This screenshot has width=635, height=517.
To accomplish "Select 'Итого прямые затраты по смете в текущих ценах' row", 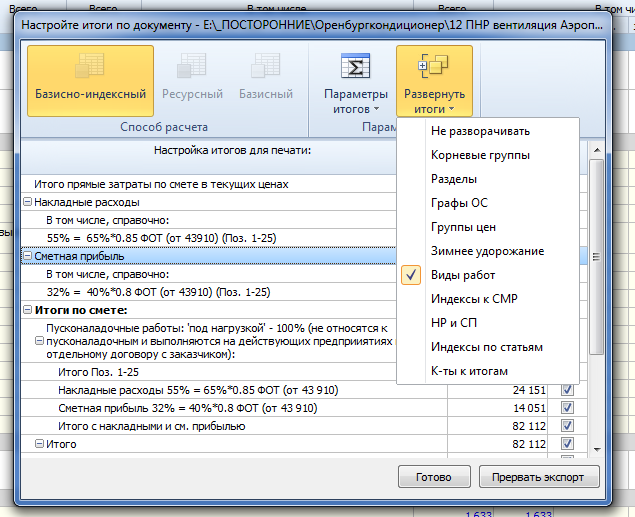I will tap(208, 184).
